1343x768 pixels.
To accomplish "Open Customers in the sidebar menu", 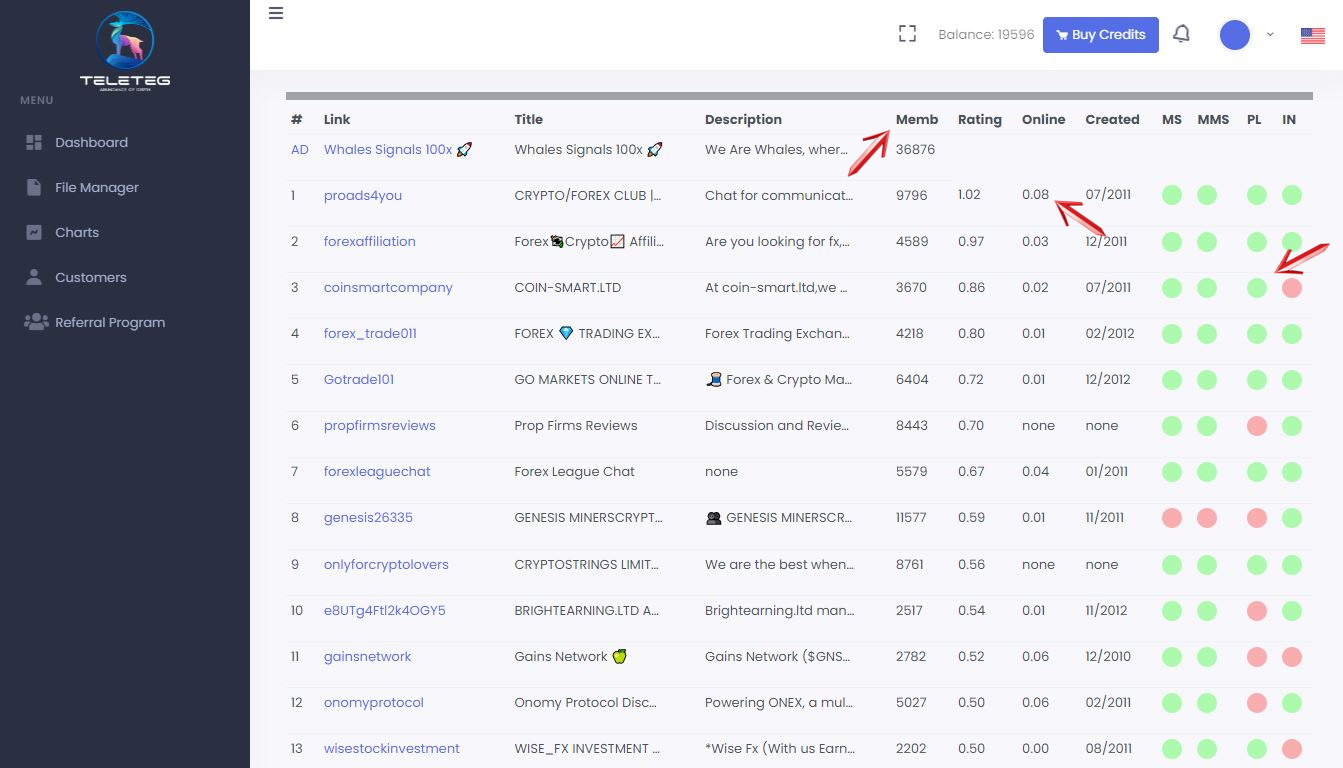I will pyautogui.click(x=91, y=277).
